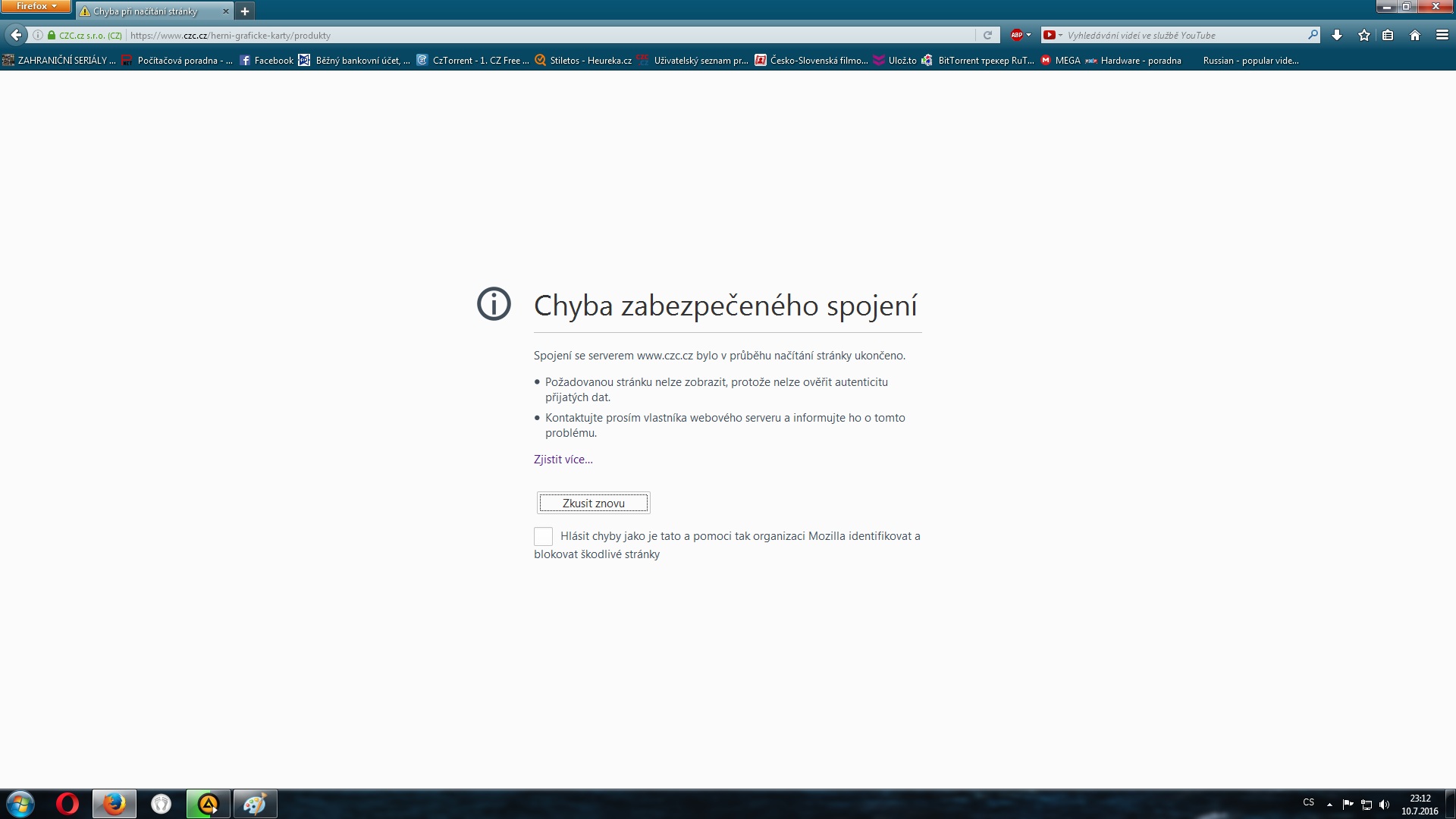Viewport: 1456px width, 819px height.
Task: Show the bookmarks list icon
Action: (1388, 35)
